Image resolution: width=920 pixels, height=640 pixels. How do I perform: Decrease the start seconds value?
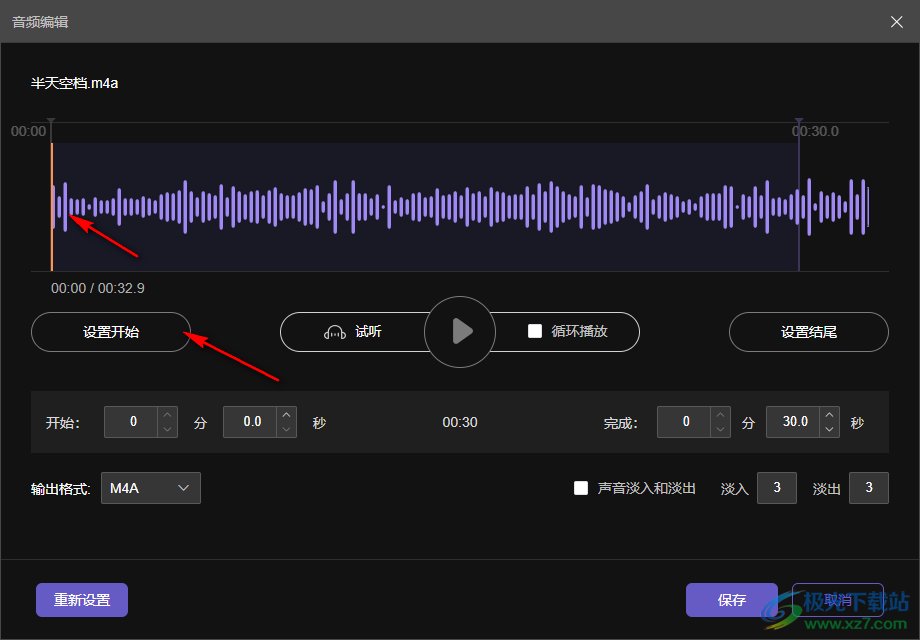[287, 429]
